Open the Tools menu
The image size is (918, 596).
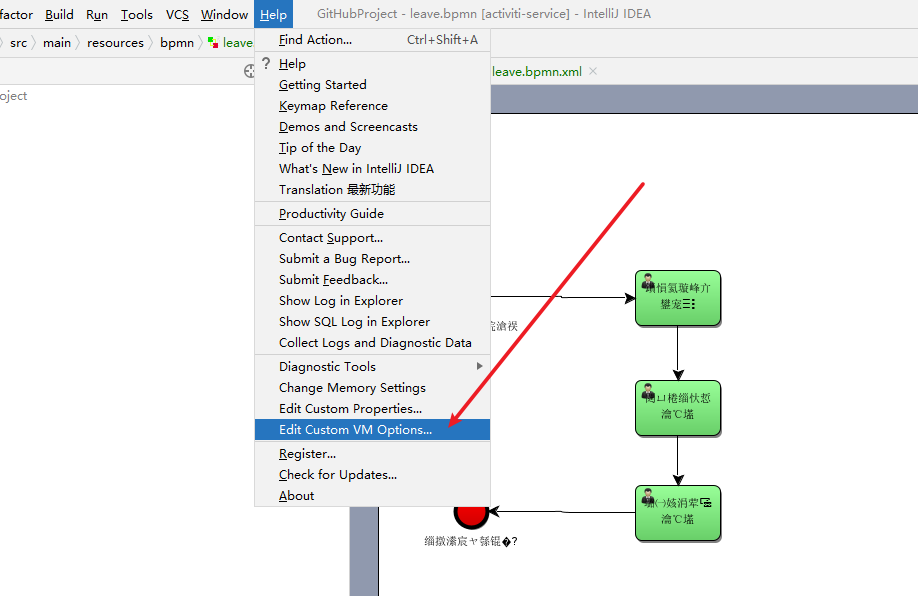tap(136, 15)
